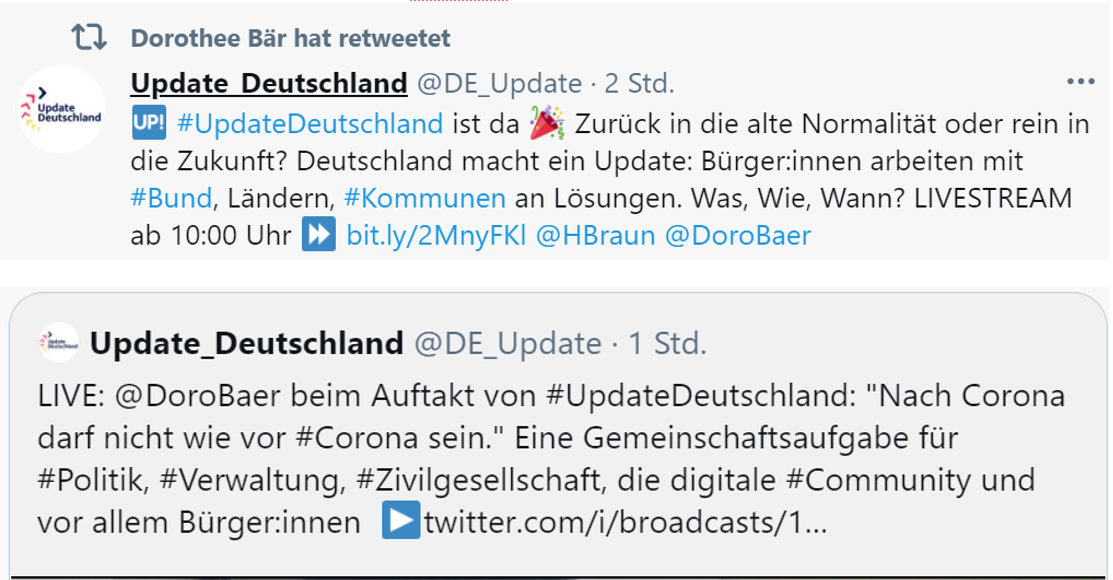Click the blue UP! emoji icon
Viewport: 1113px width, 580px height.
point(145,125)
